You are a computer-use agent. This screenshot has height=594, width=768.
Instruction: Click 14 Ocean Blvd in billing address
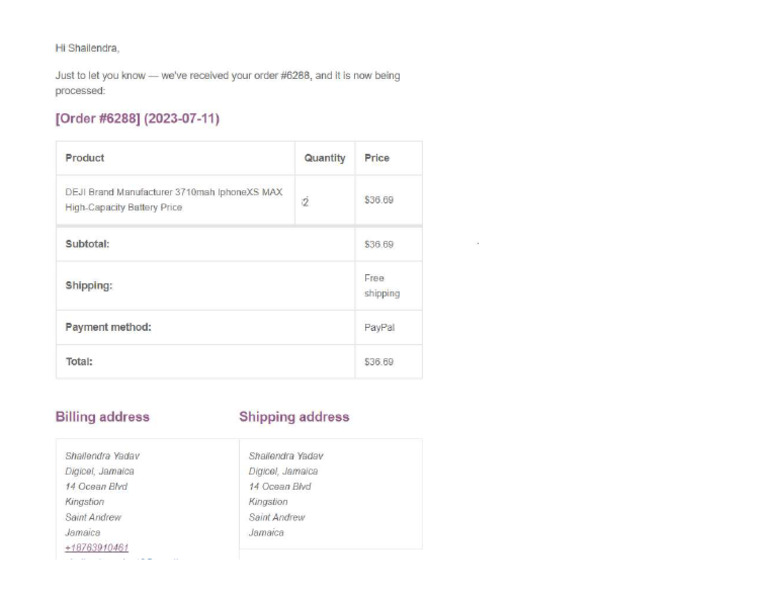(96, 487)
